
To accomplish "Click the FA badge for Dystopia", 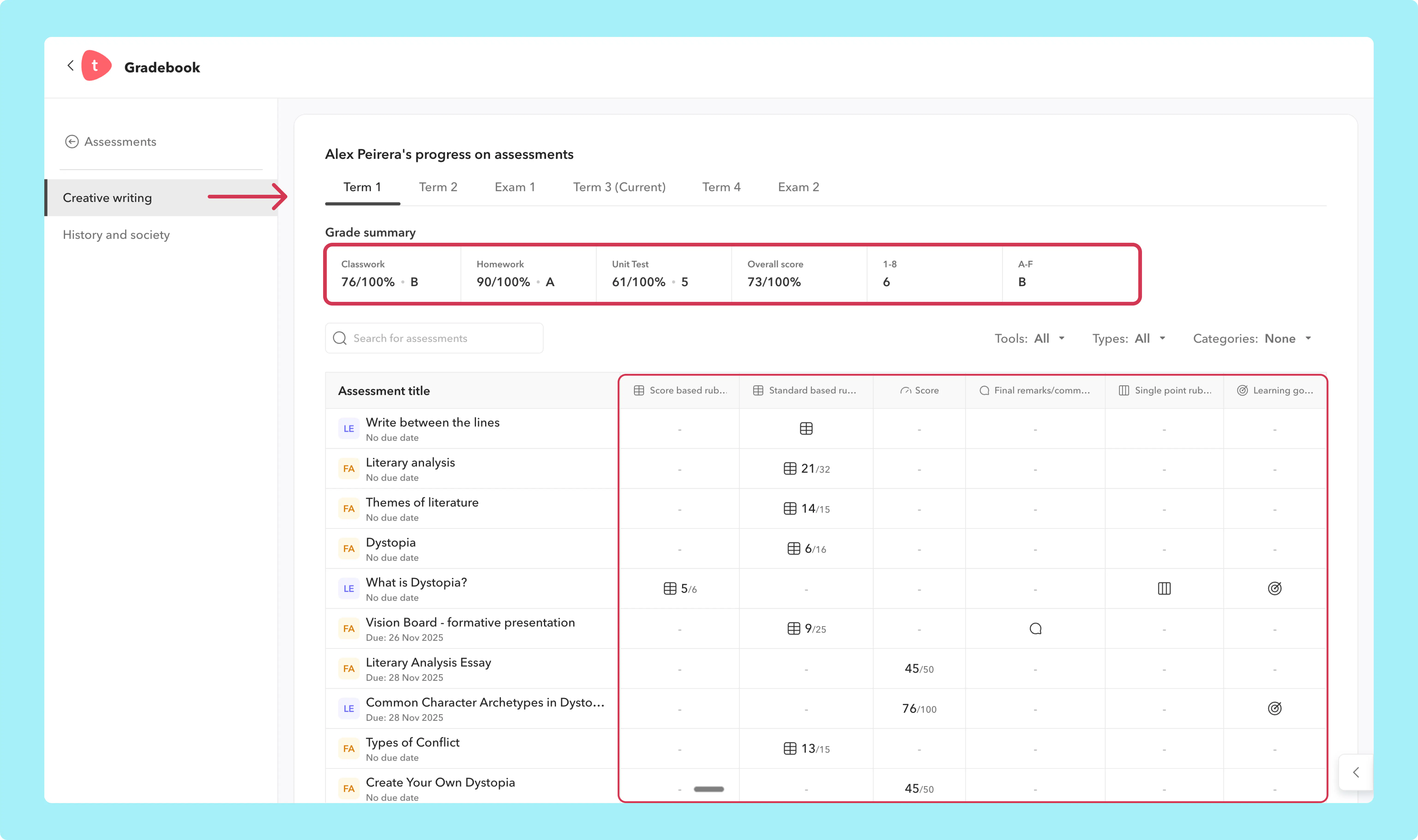I will click(349, 549).
